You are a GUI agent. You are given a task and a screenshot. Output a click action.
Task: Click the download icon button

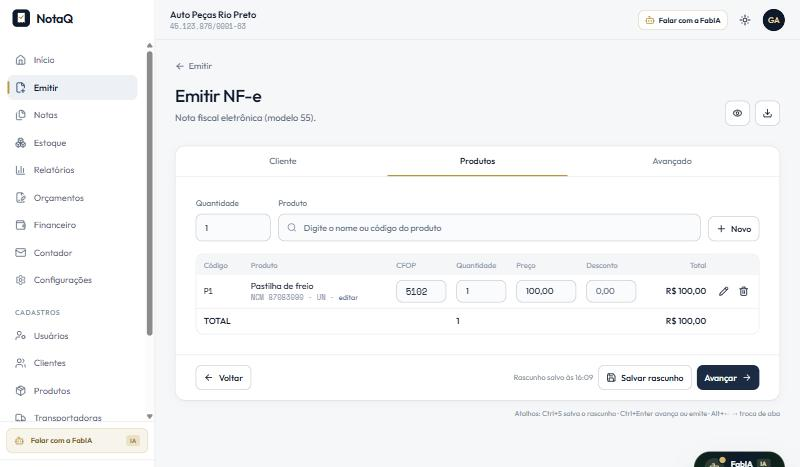[x=767, y=113]
